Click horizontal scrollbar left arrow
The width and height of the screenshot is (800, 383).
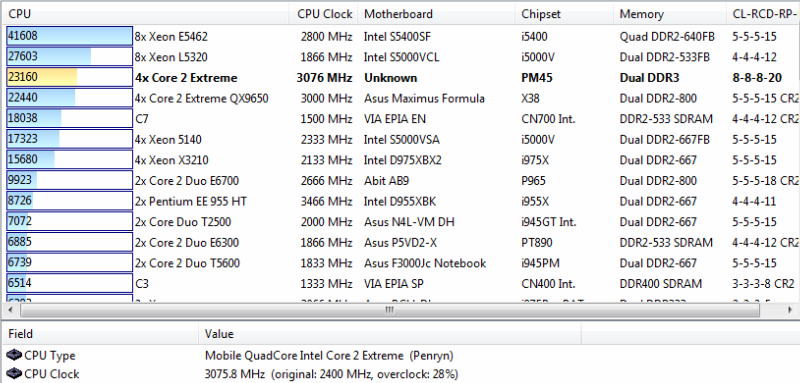click(x=11, y=310)
